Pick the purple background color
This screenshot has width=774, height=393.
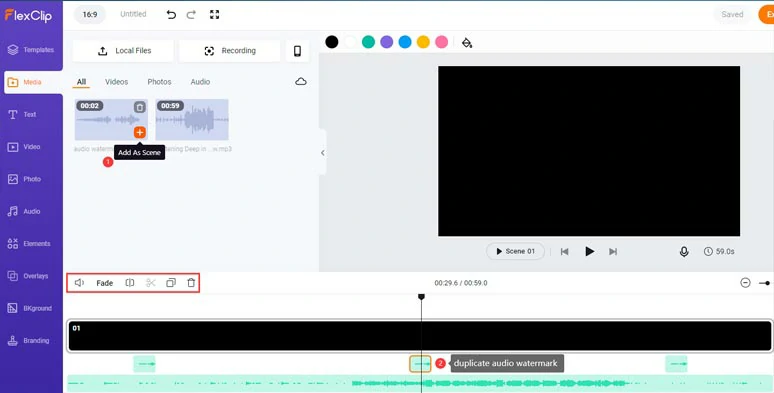point(387,42)
